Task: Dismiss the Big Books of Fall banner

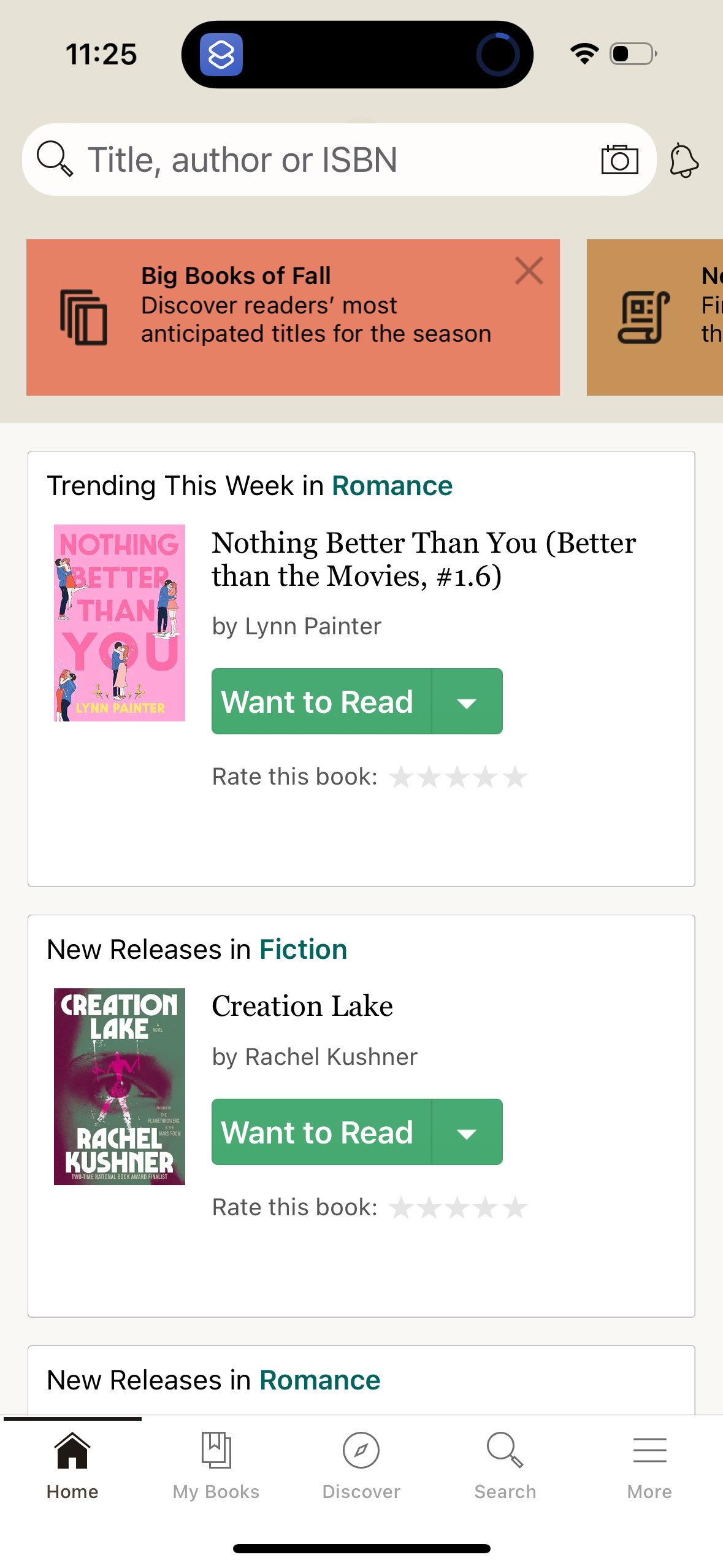Action: pos(529,271)
